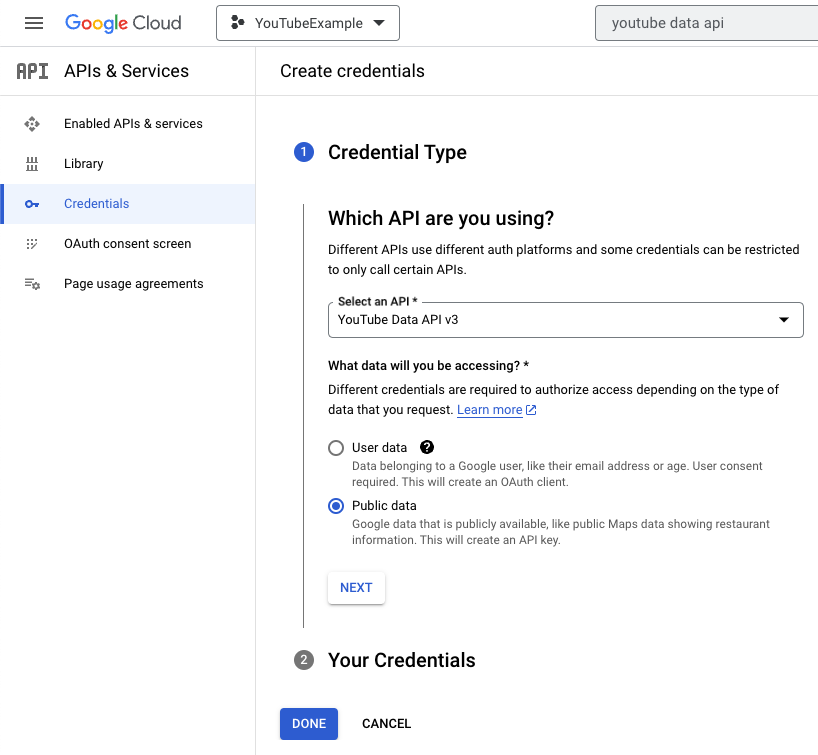
Task: Open the hamburger navigation menu
Action: [x=34, y=23]
